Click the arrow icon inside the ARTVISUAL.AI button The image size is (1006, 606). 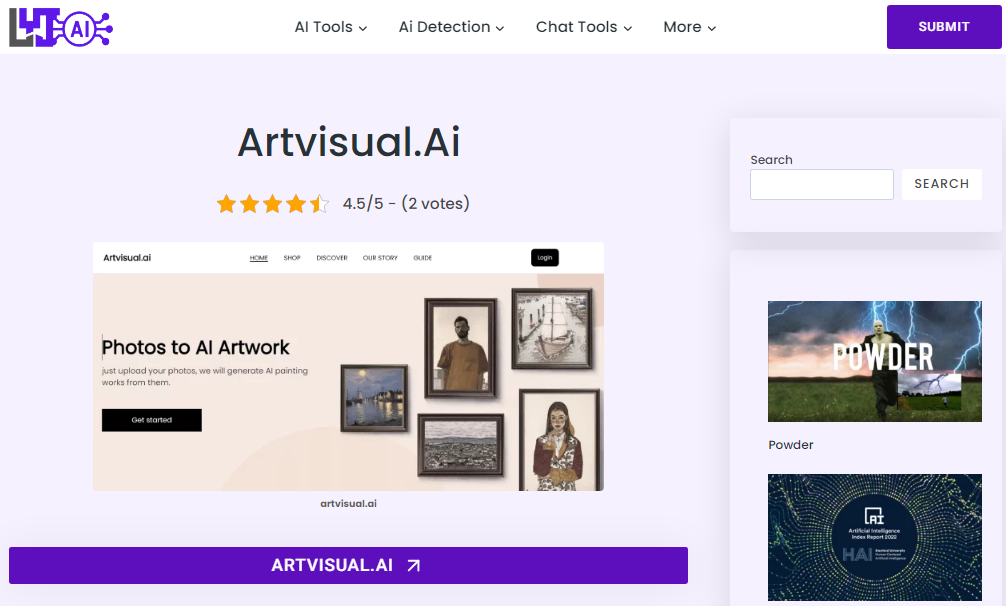pyautogui.click(x=411, y=565)
